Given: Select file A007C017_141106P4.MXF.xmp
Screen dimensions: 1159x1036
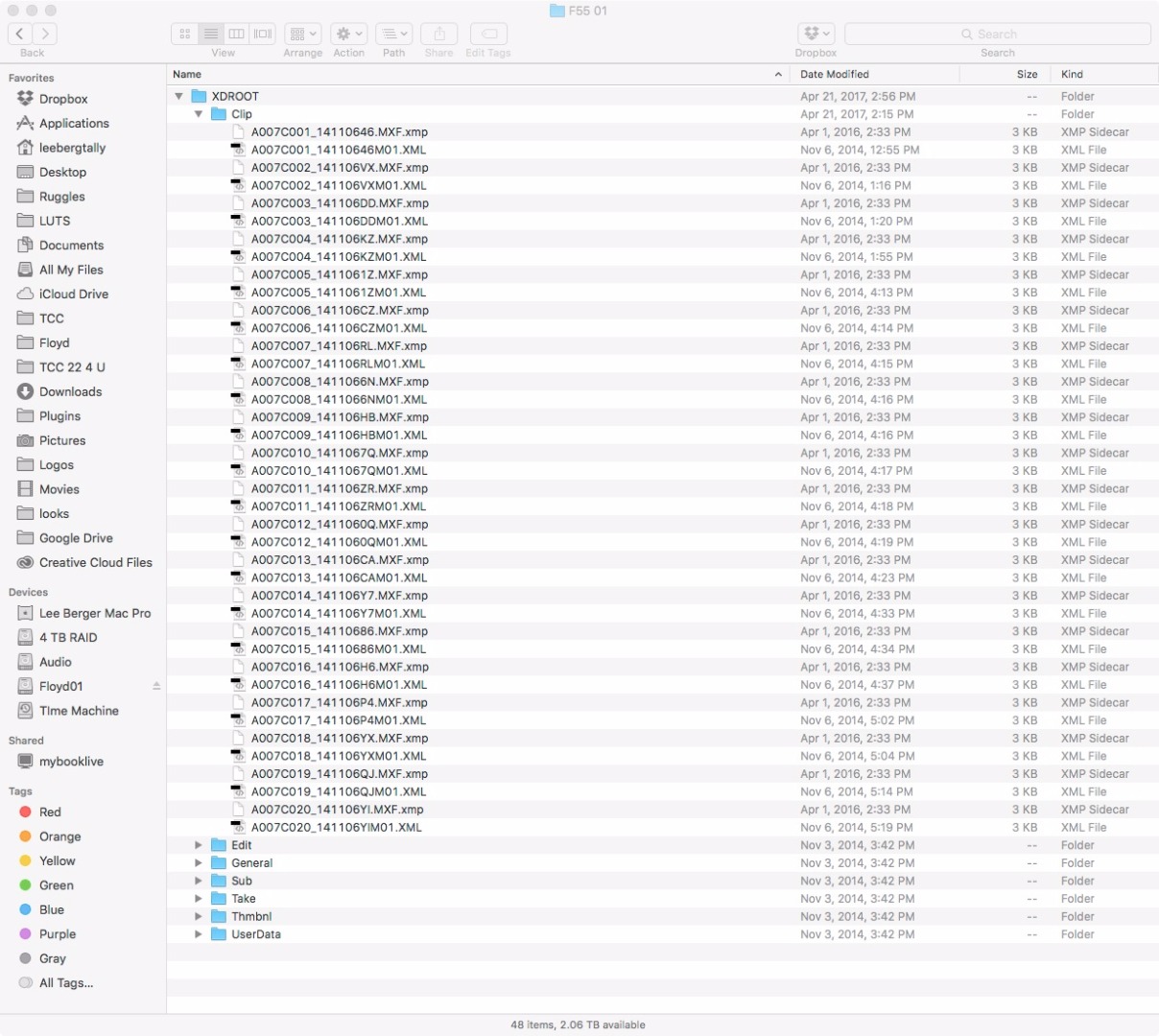Looking at the screenshot, I should [340, 702].
